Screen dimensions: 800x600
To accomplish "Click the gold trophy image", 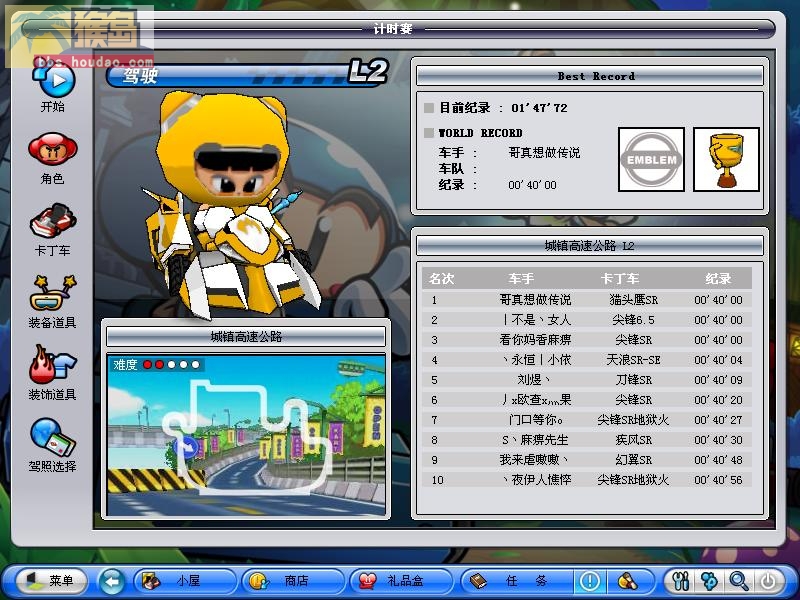I will (726, 160).
